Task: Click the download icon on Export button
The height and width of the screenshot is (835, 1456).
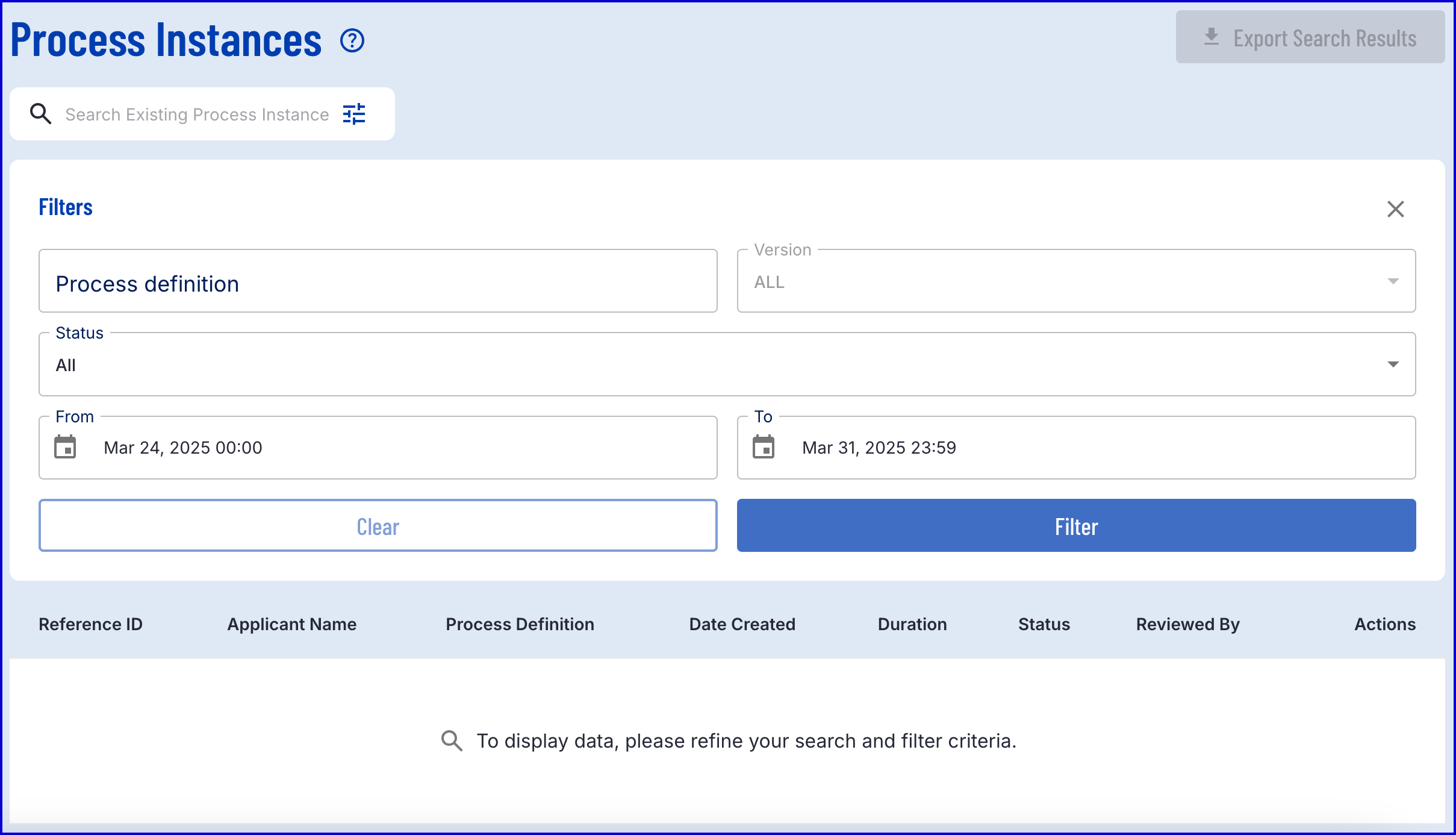Action: pyautogui.click(x=1211, y=37)
